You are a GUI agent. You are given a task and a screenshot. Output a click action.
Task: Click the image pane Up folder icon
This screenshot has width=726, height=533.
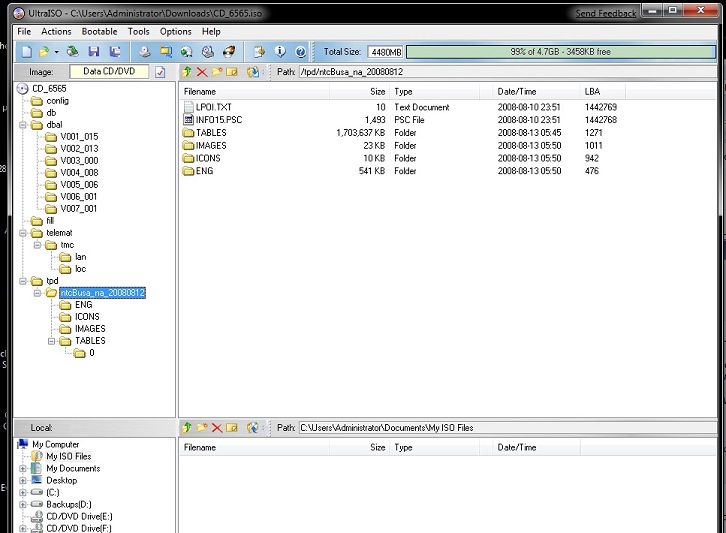[x=187, y=72]
